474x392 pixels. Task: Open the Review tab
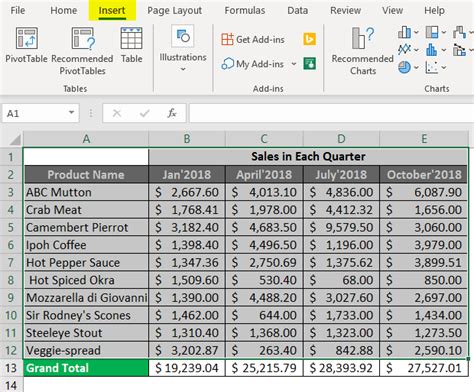click(x=346, y=10)
